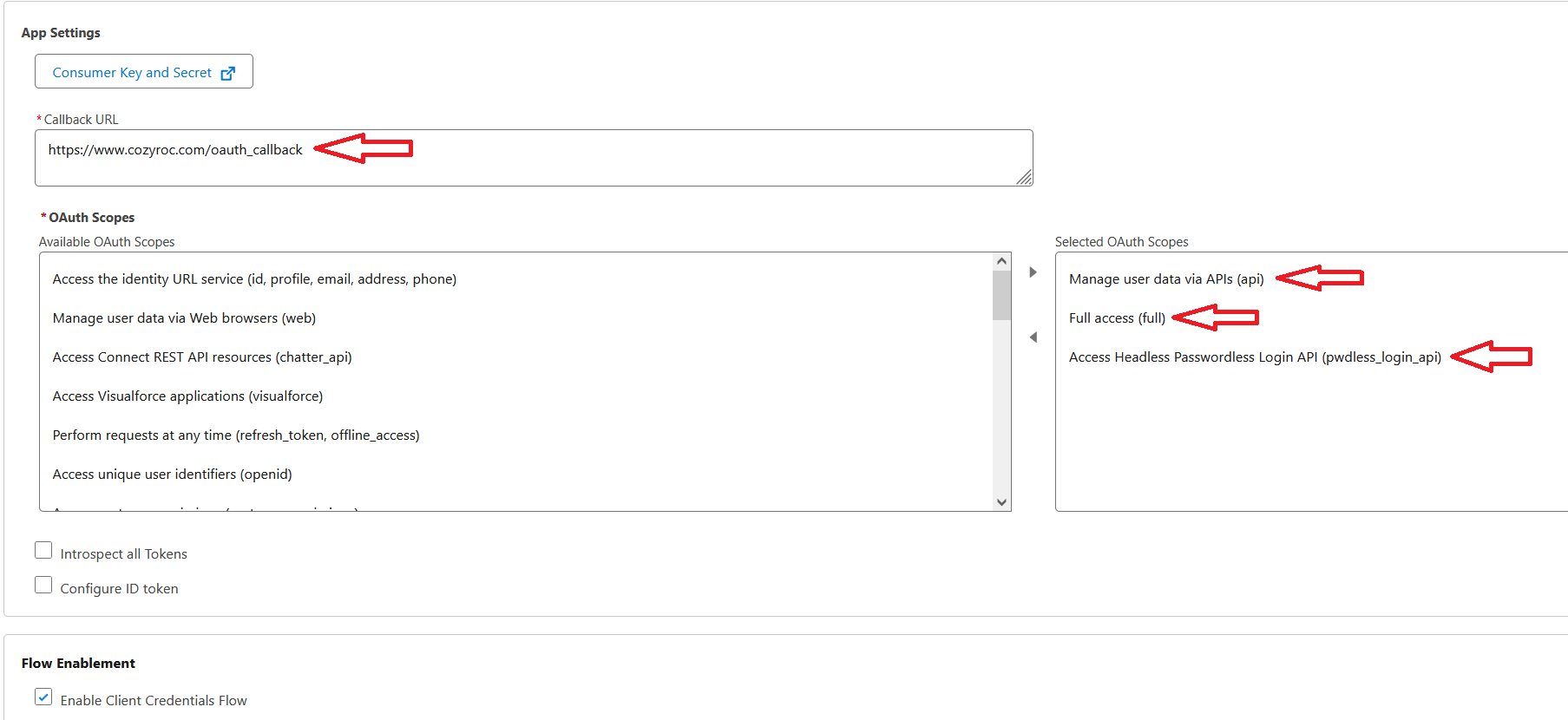Viewport: 1568px width, 720px height.
Task: Select Access unique user identifiers (openid) scope
Action: coord(172,475)
